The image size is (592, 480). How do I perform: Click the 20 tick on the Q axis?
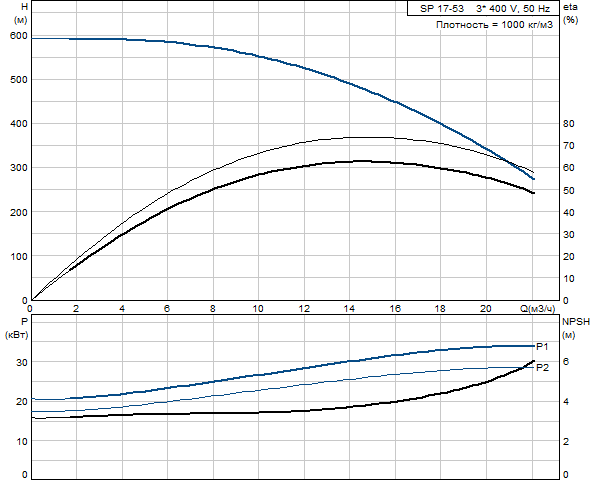tap(486, 309)
